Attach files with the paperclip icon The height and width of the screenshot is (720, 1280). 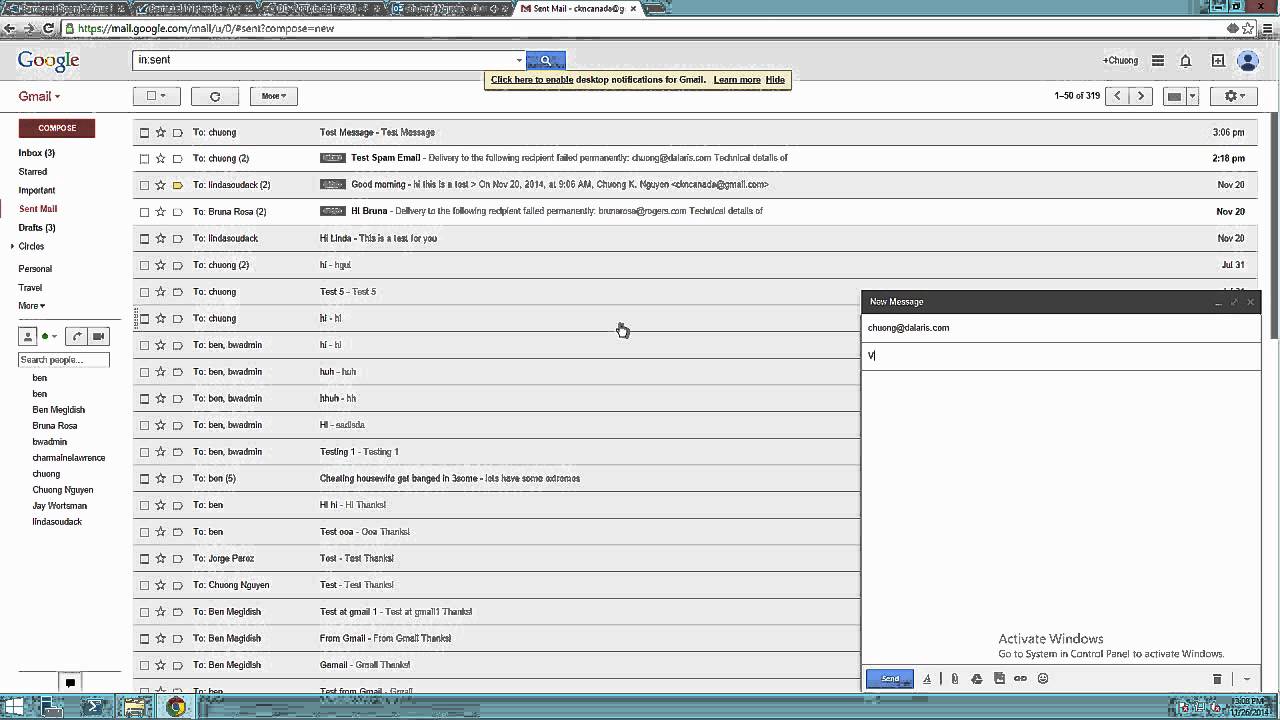click(954, 678)
